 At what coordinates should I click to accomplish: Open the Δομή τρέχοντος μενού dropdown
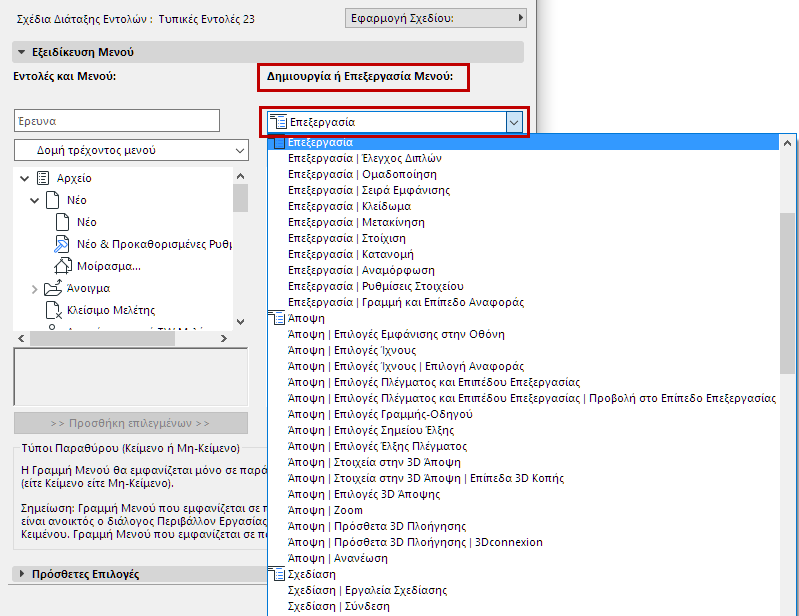click(131, 150)
